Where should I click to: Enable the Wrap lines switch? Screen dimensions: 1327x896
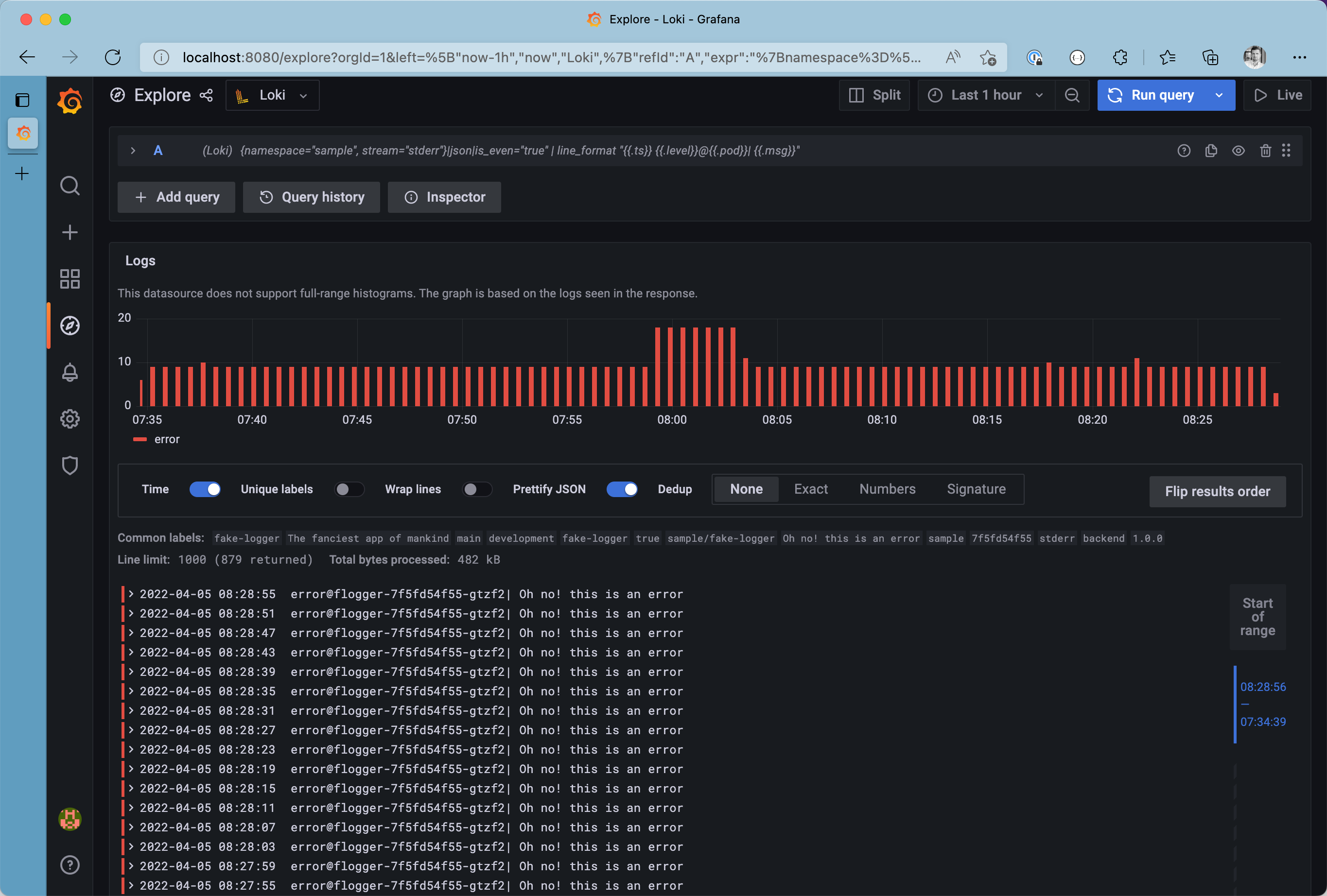[x=476, y=489]
